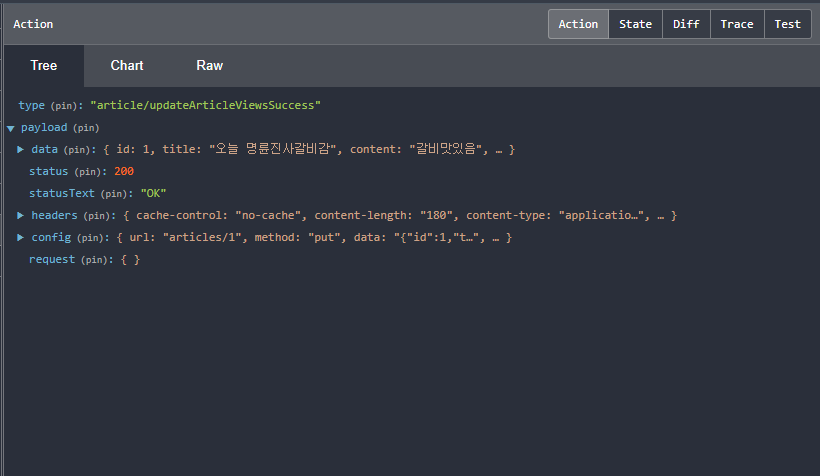Click the config object preview text
The width and height of the screenshot is (820, 476).
pyautogui.click(x=314, y=237)
